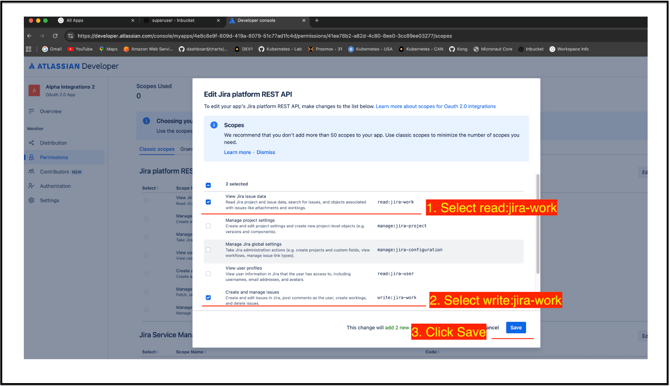Check the Manage project settings checkbox

[x=208, y=226]
